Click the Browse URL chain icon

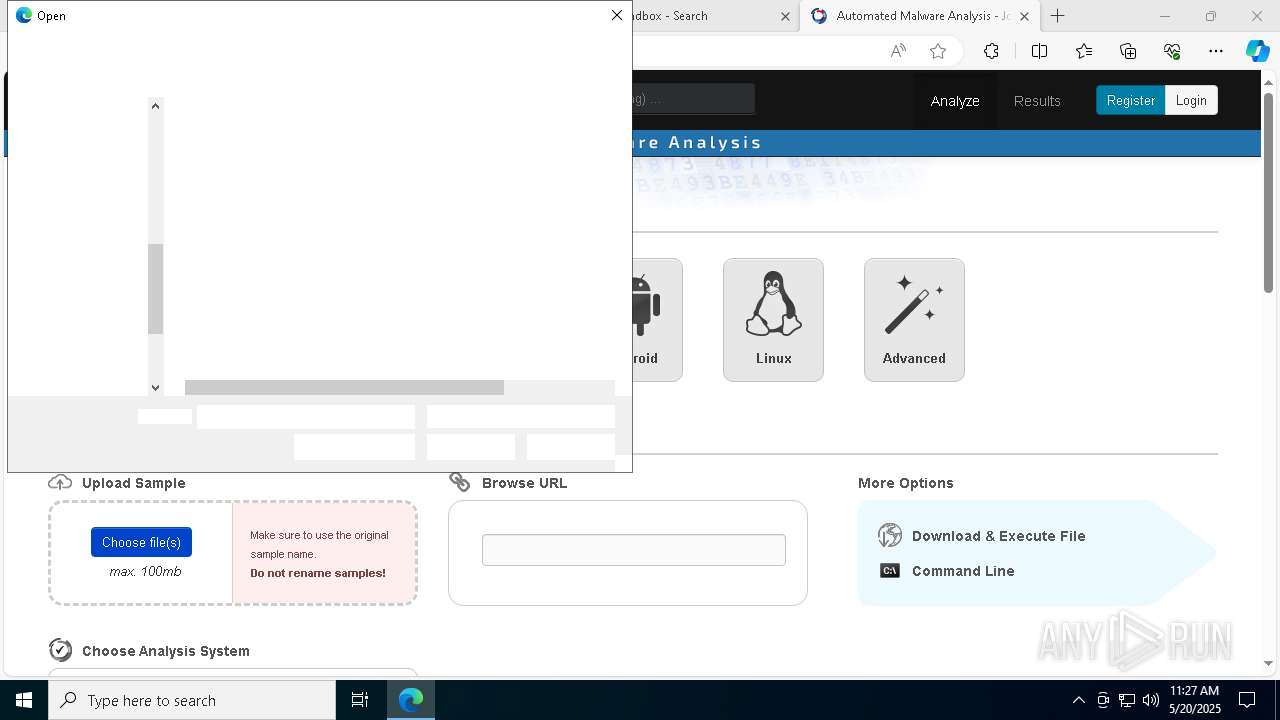click(x=460, y=482)
